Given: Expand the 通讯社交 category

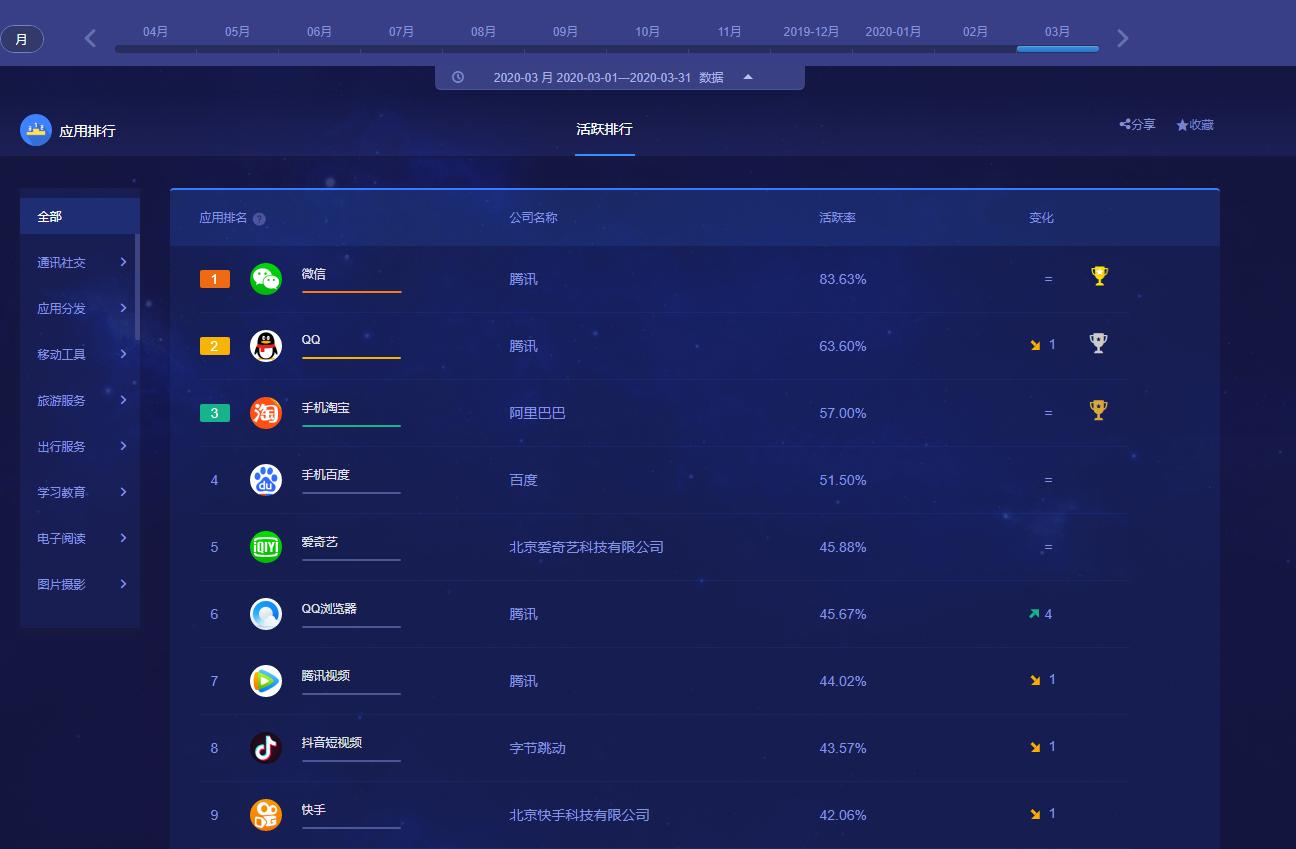Looking at the screenshot, I should pyautogui.click(x=80, y=262).
